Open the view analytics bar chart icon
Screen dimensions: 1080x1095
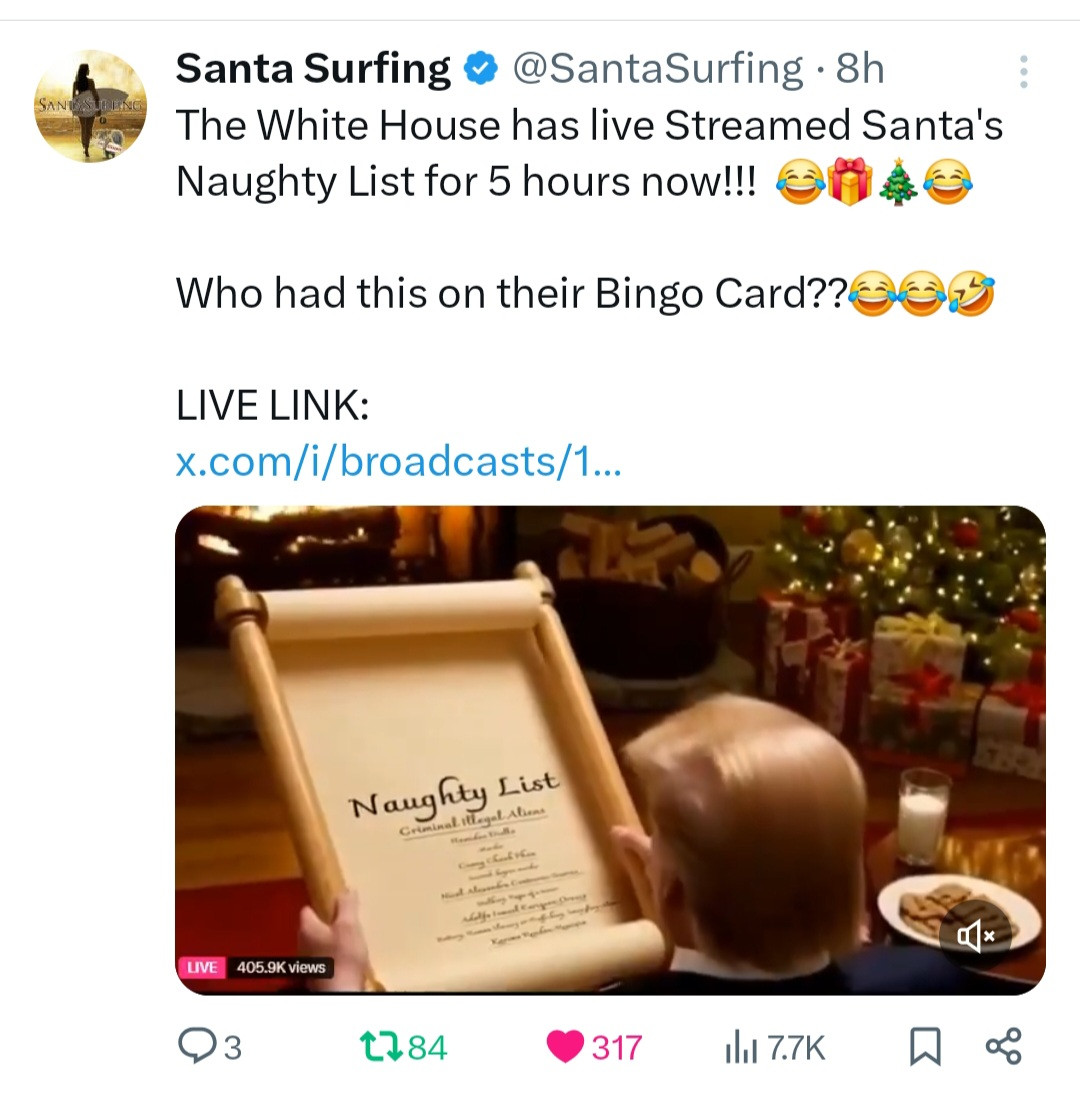[x=735, y=1047]
